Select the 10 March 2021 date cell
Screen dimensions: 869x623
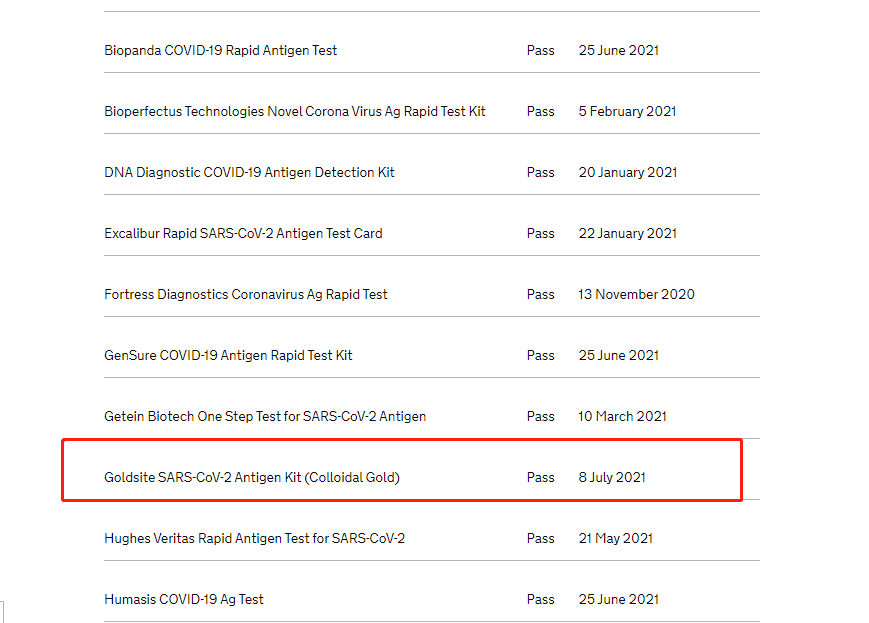[x=622, y=416]
